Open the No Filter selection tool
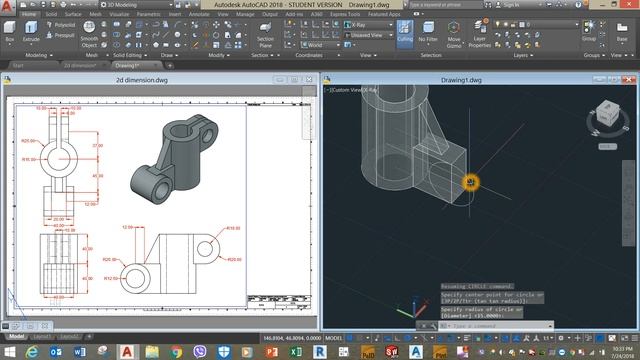640x360 pixels. click(x=428, y=32)
